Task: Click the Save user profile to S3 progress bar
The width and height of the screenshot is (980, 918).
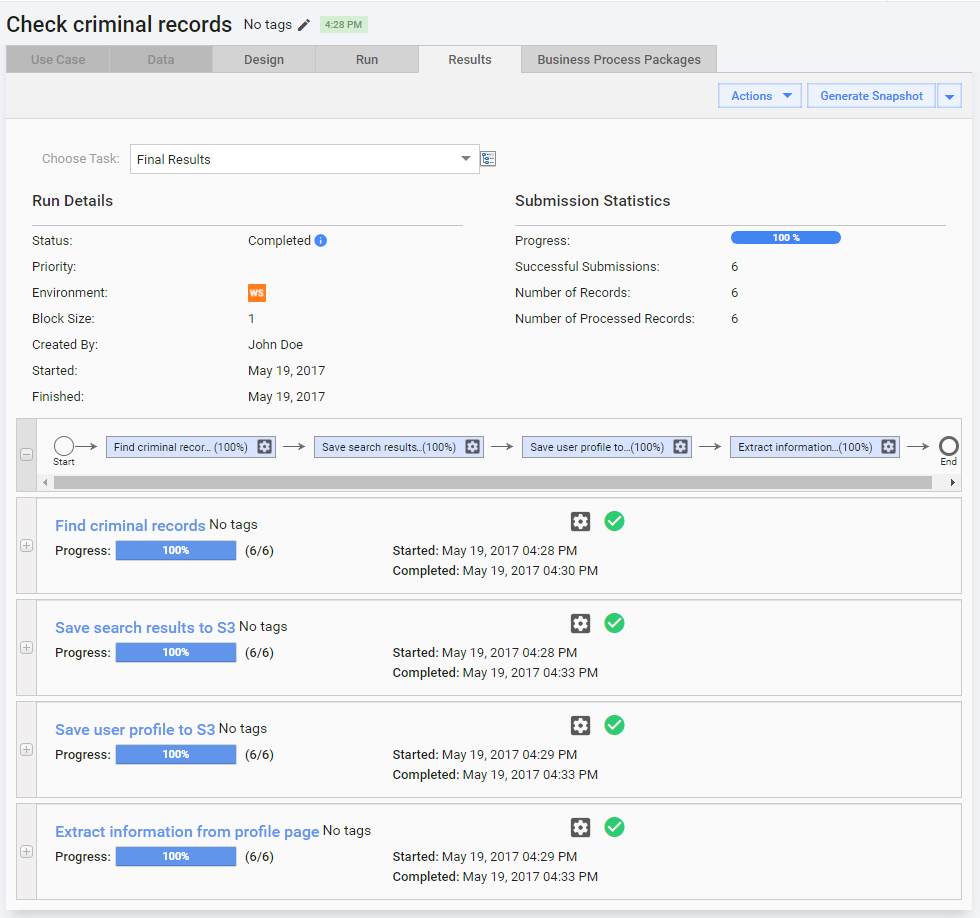Action: pyautogui.click(x=176, y=754)
